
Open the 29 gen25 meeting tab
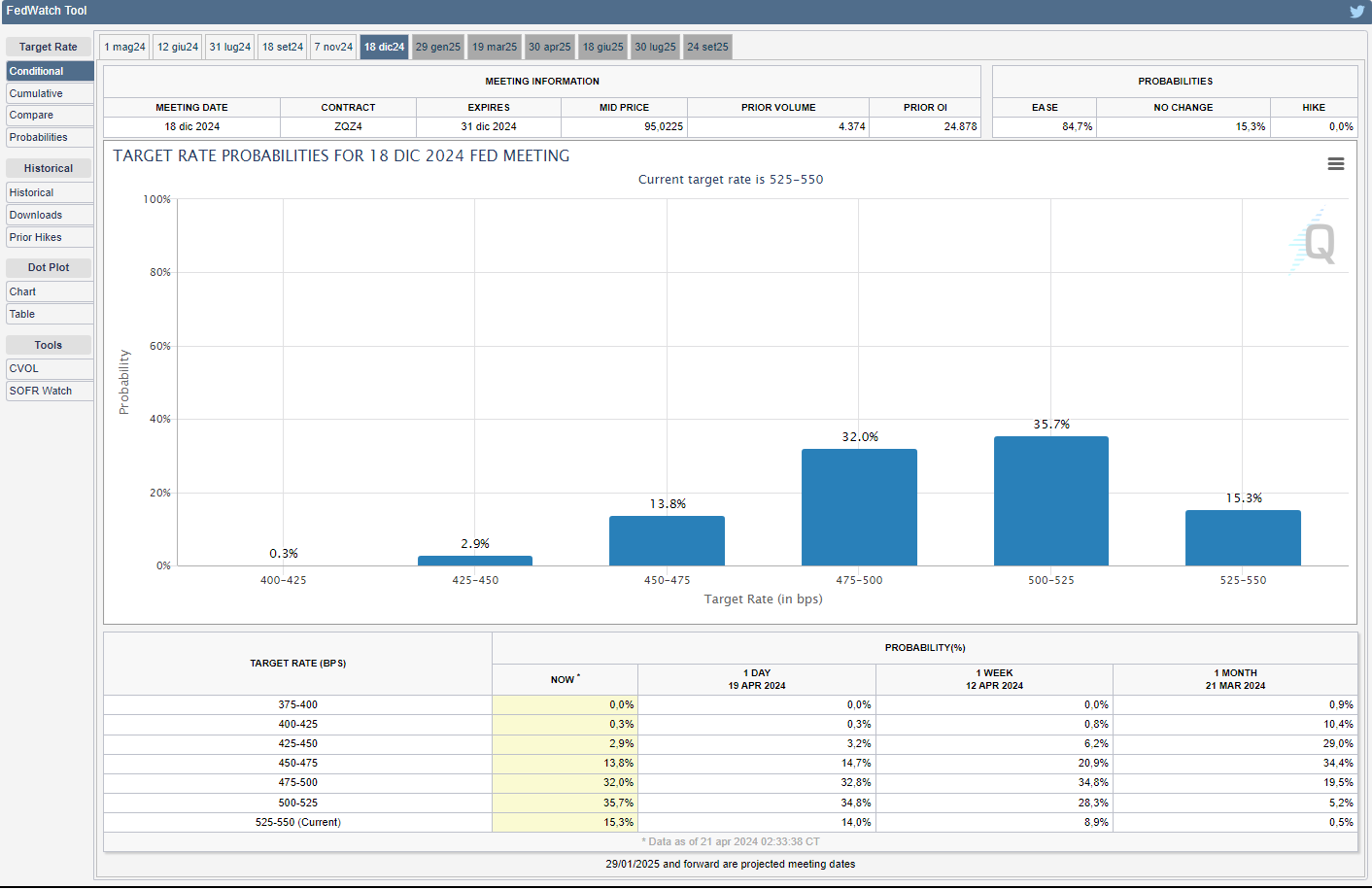pyautogui.click(x=438, y=47)
